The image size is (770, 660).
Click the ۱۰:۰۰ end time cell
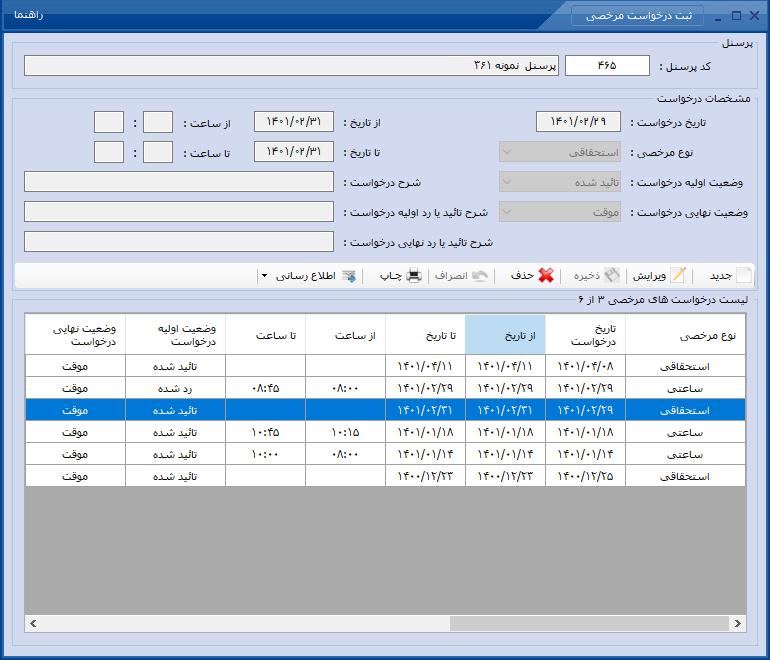(266, 454)
